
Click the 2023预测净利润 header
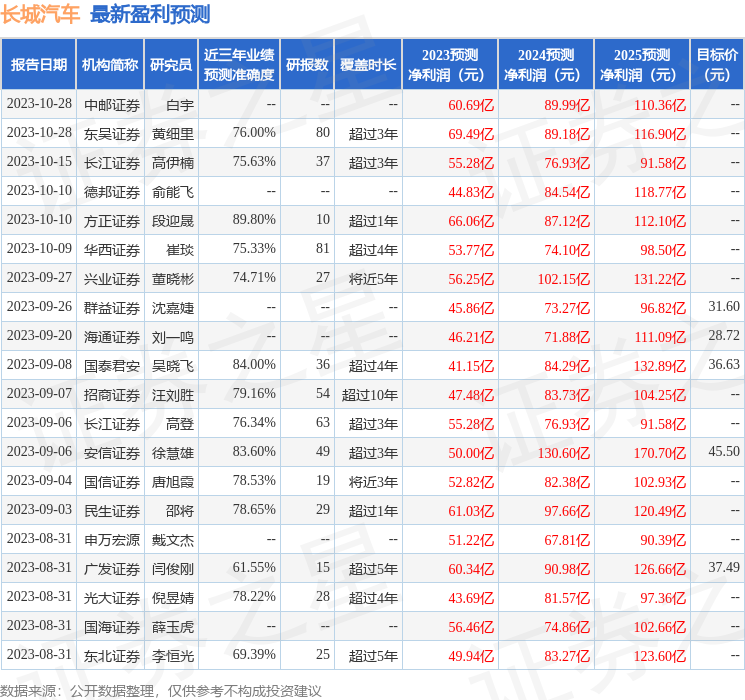coord(450,65)
